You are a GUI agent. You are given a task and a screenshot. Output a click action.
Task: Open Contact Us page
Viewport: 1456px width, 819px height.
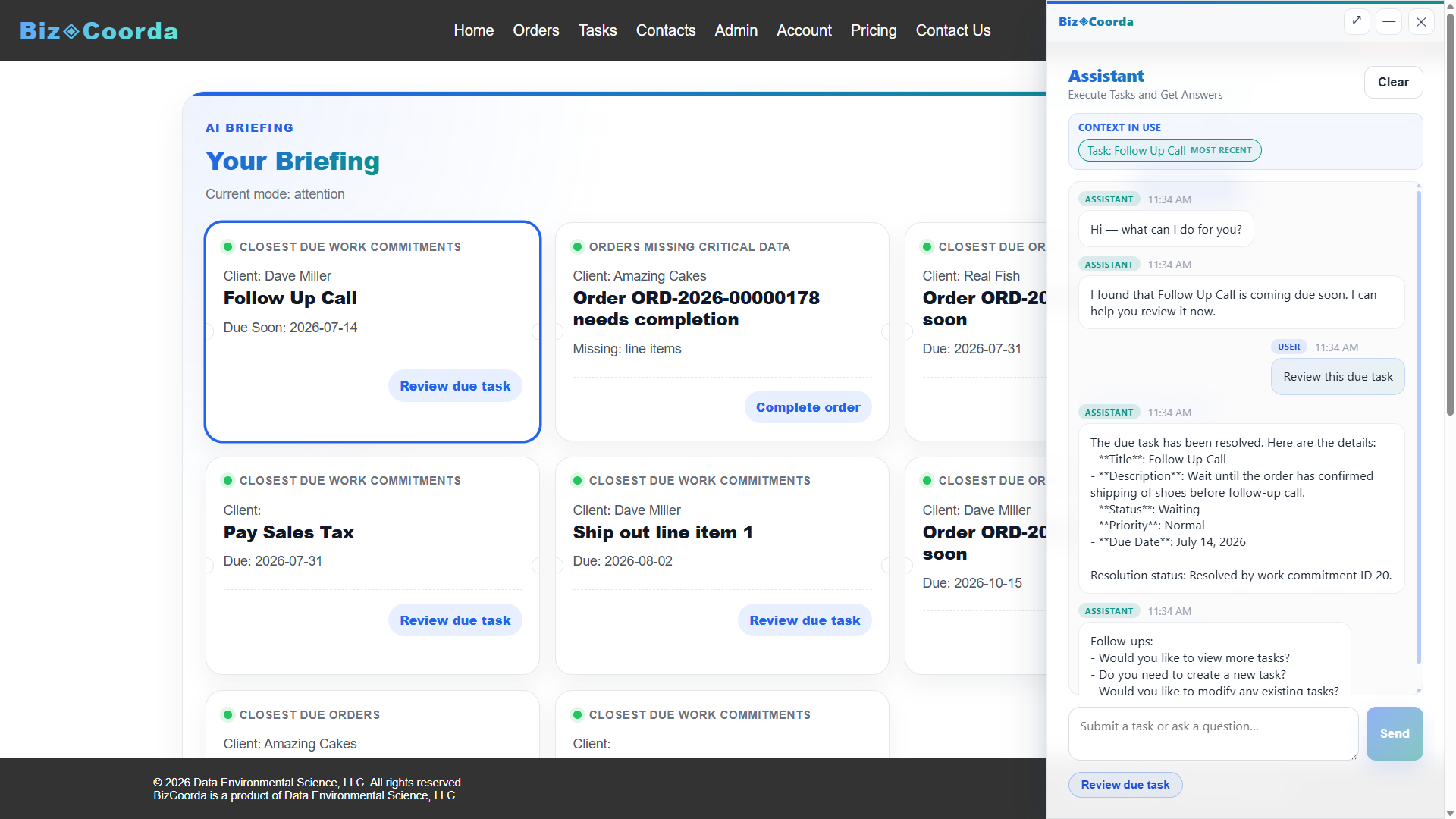[953, 30]
